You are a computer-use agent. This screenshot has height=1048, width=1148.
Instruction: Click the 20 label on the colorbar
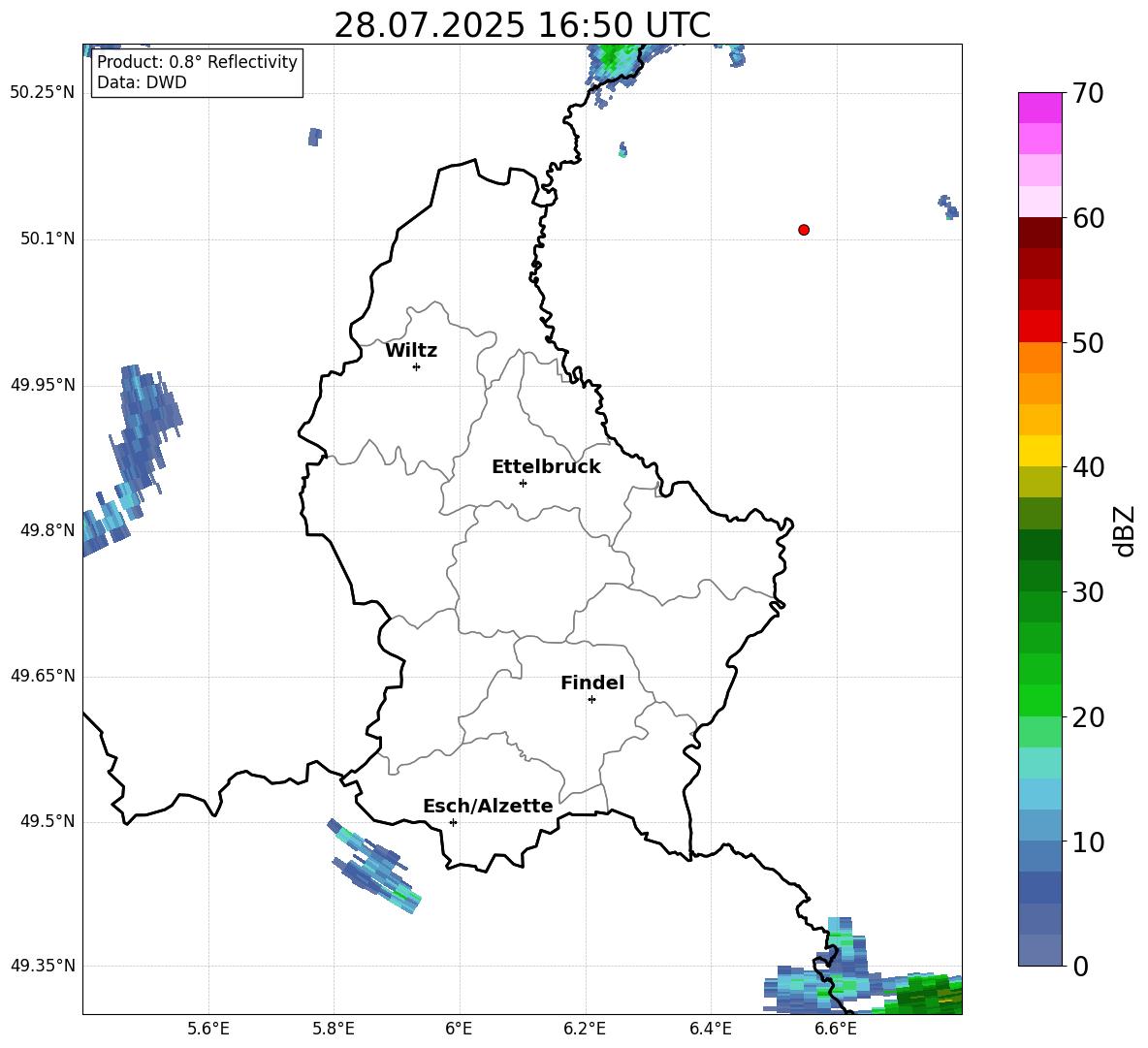click(1087, 716)
